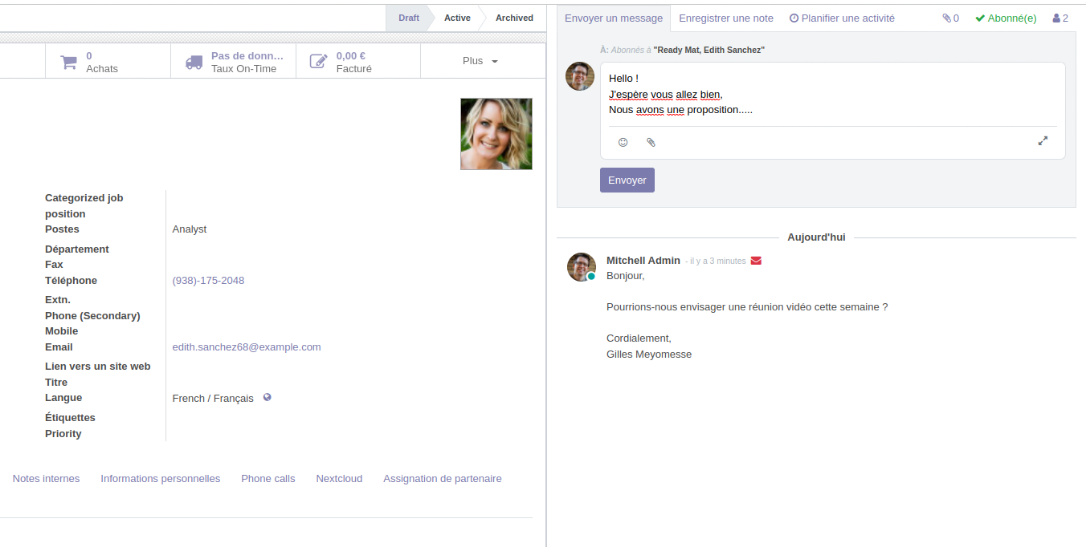Click email edith.sanchez68@example.com
Viewport: 1086px width, 547px height.
tap(247, 347)
